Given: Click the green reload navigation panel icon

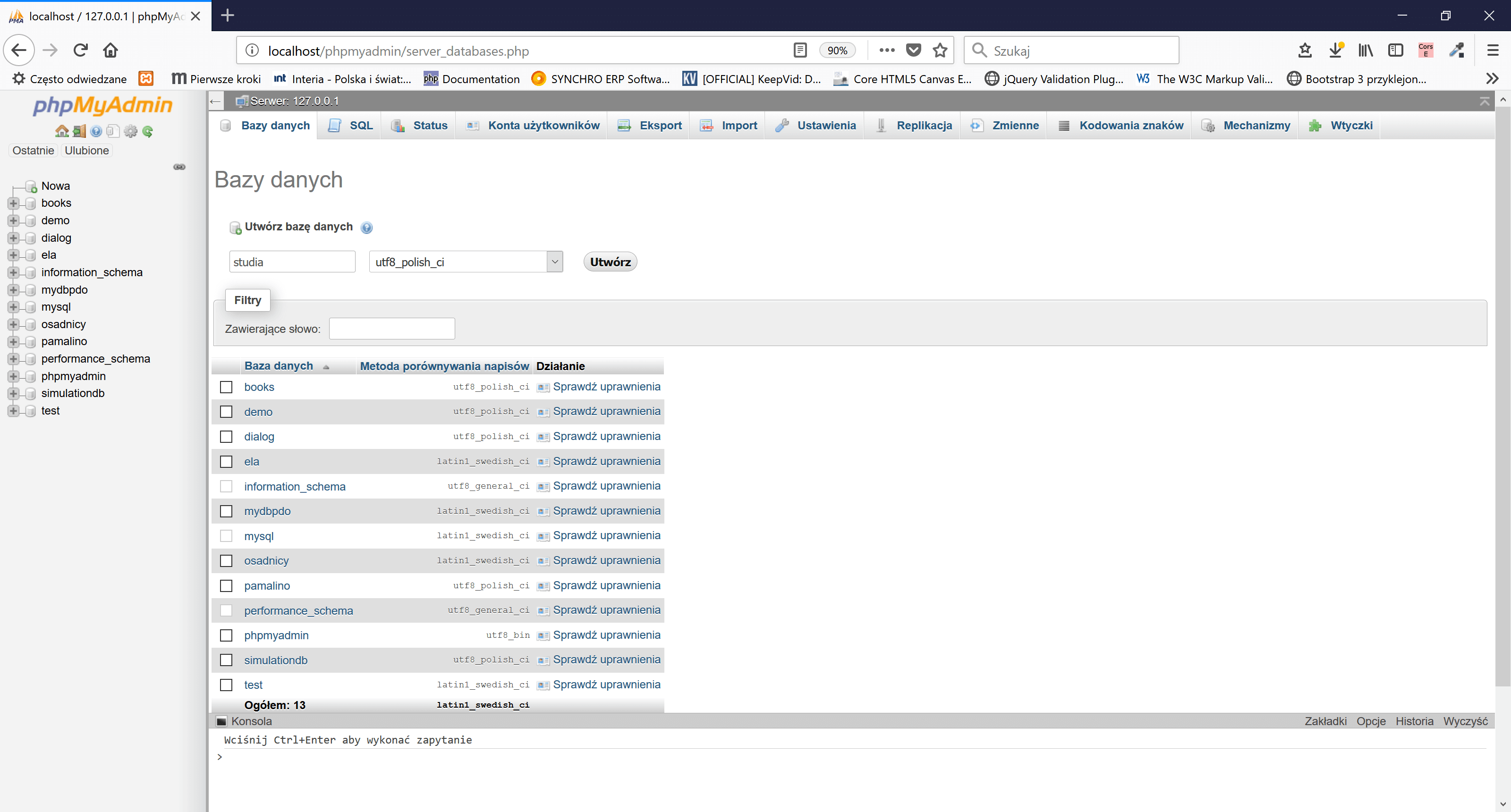Looking at the screenshot, I should 147,131.
